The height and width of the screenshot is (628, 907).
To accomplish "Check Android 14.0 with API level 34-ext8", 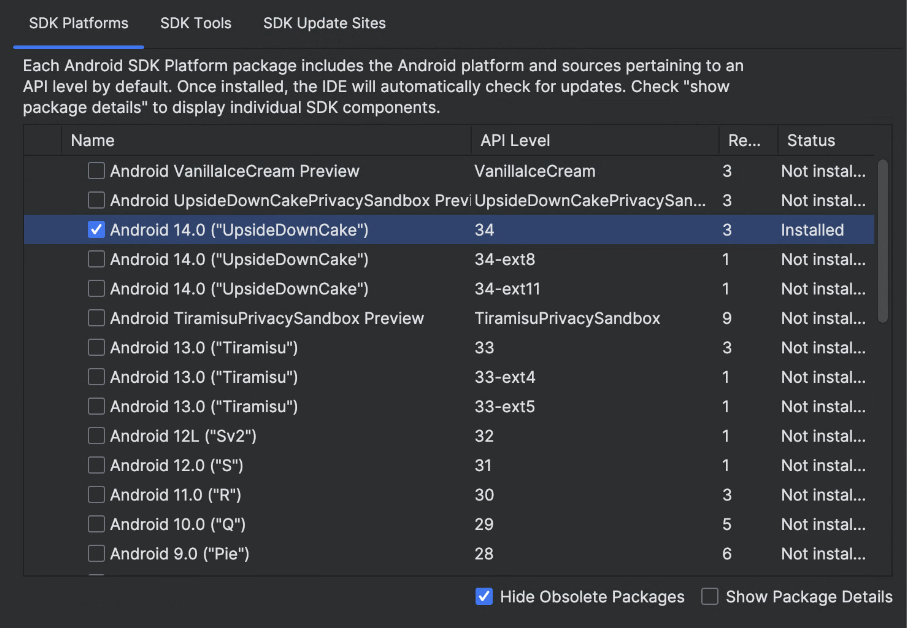I will pyautogui.click(x=96, y=260).
